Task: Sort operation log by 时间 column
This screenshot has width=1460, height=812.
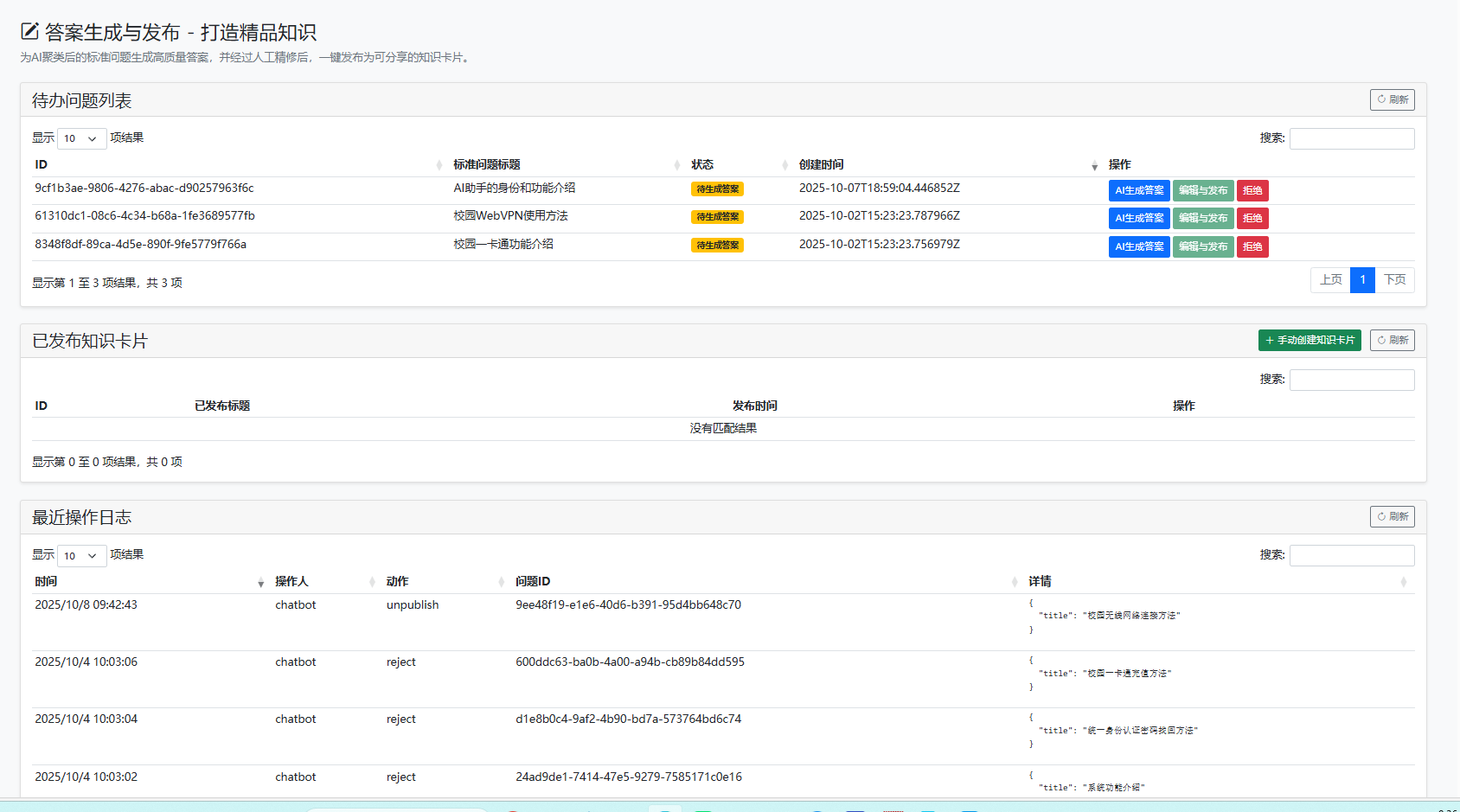Action: point(149,581)
